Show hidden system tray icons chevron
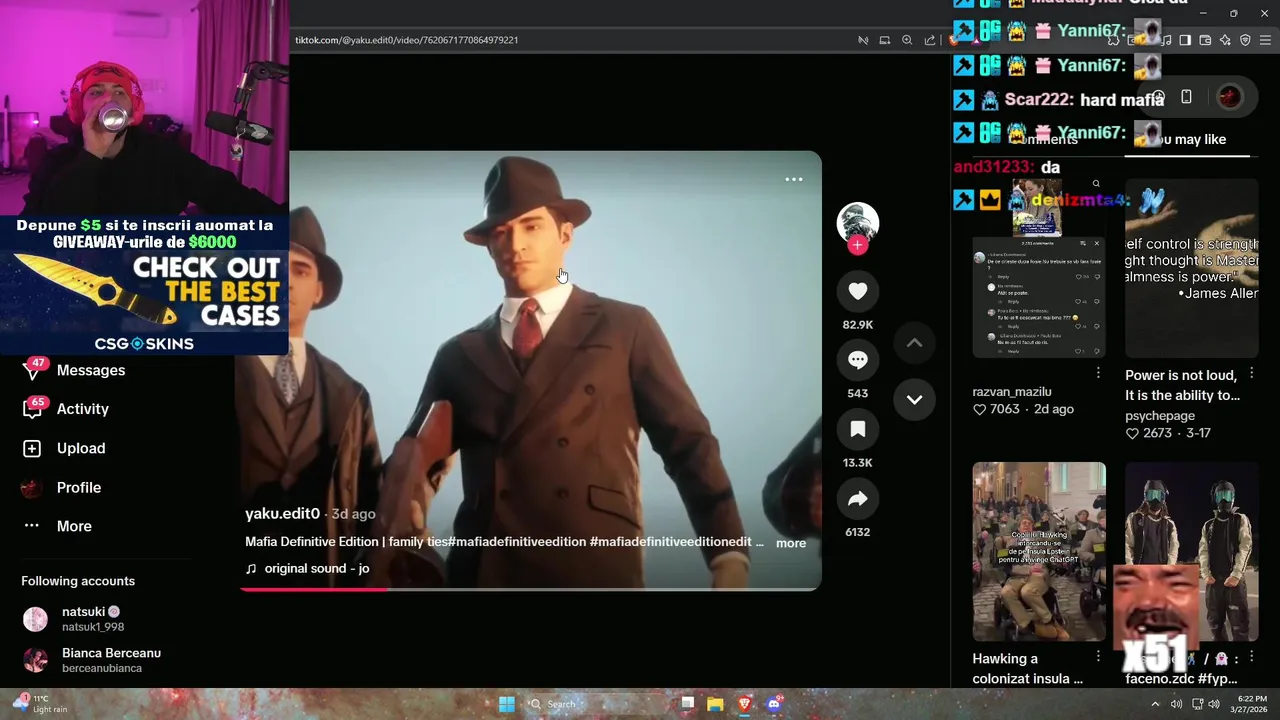The width and height of the screenshot is (1280, 720). (1155, 704)
